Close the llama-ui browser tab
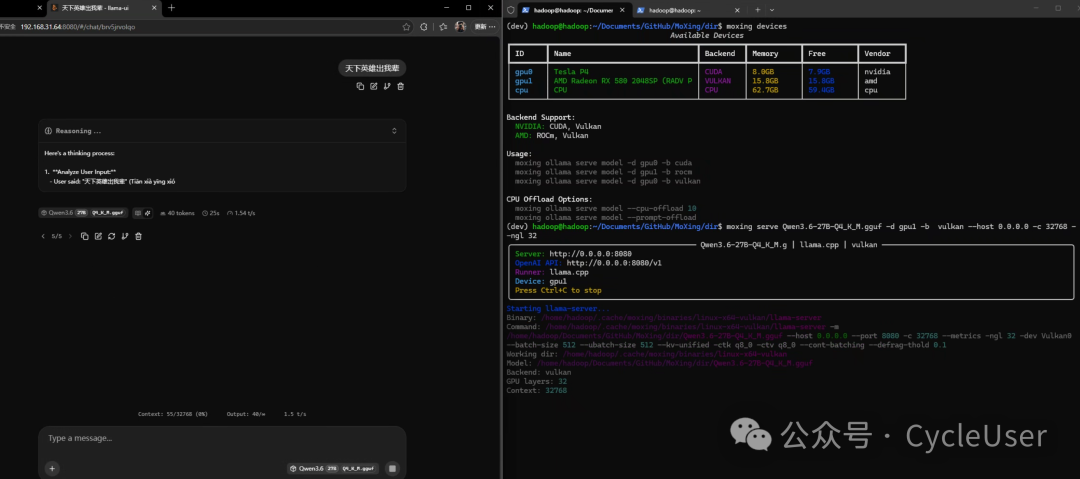The image size is (1080, 479). [154, 8]
